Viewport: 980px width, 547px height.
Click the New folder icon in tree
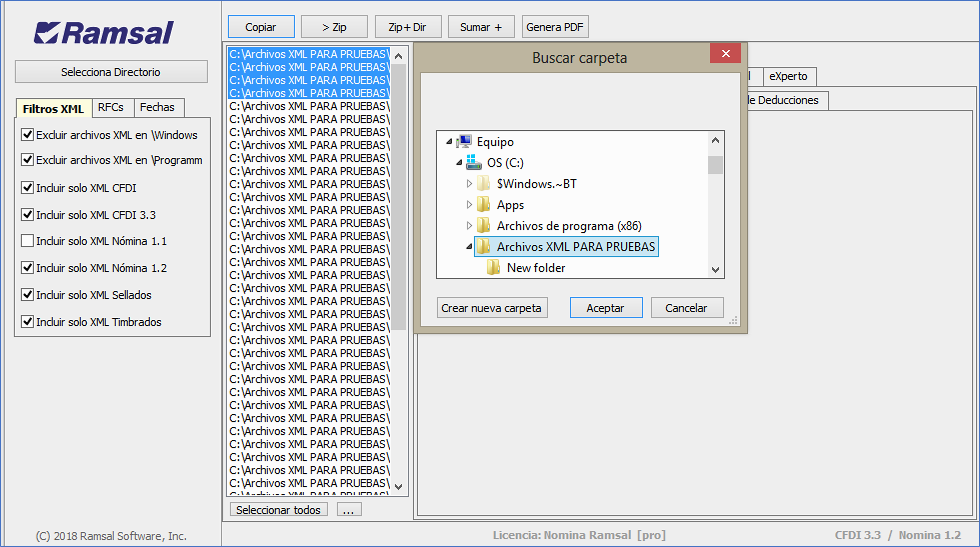click(x=493, y=268)
